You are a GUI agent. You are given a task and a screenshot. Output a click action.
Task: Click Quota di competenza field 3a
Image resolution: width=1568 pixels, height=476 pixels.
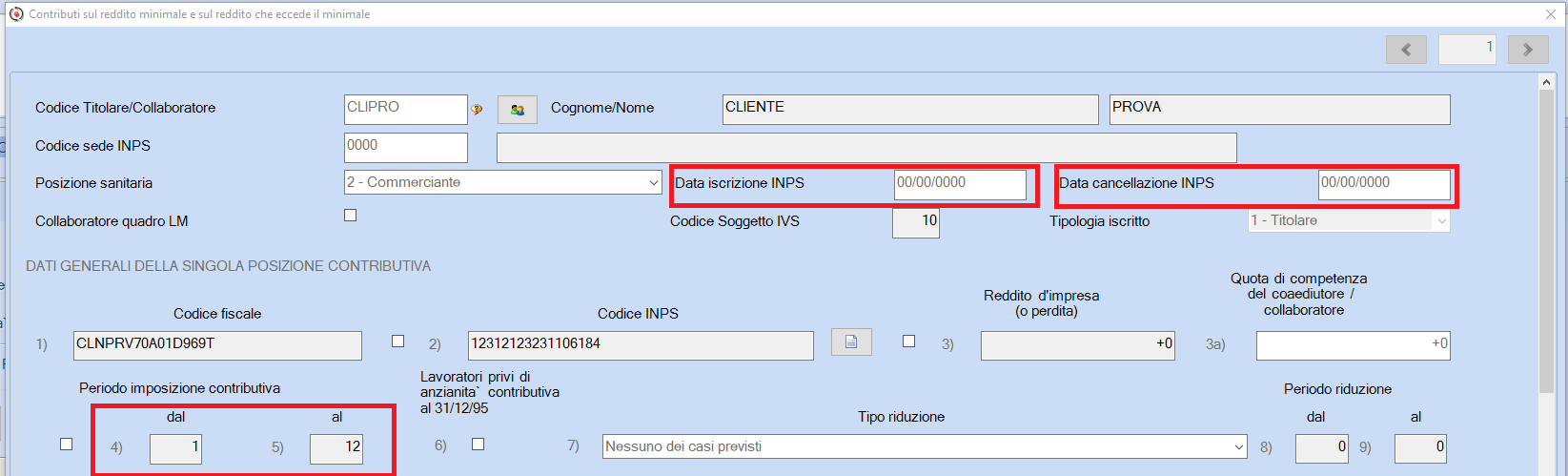point(1354,345)
